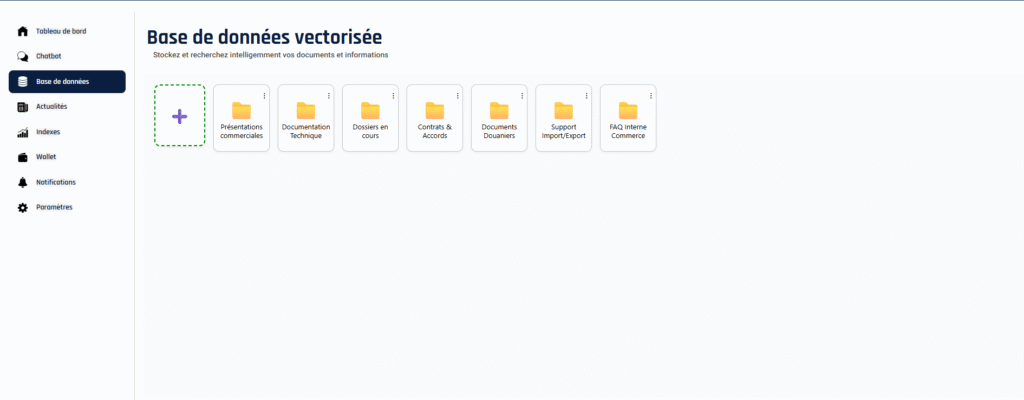Open the Dossiers en cours folder icon

370,110
